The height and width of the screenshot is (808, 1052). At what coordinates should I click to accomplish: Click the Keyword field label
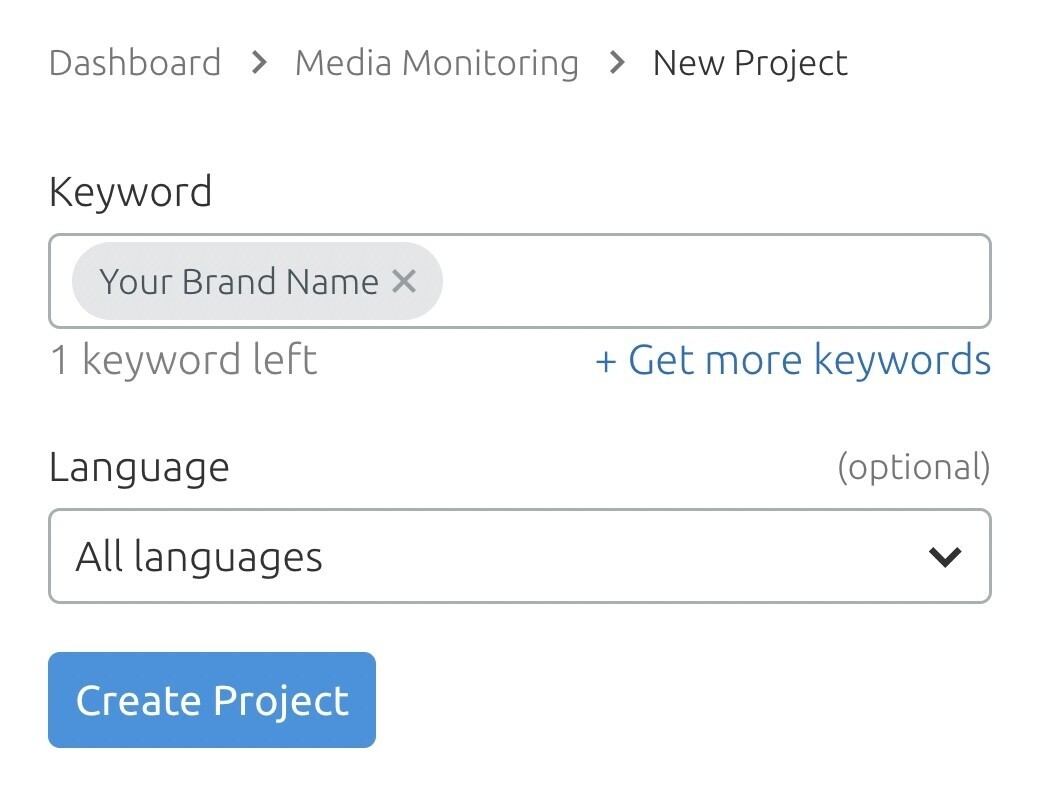(131, 193)
